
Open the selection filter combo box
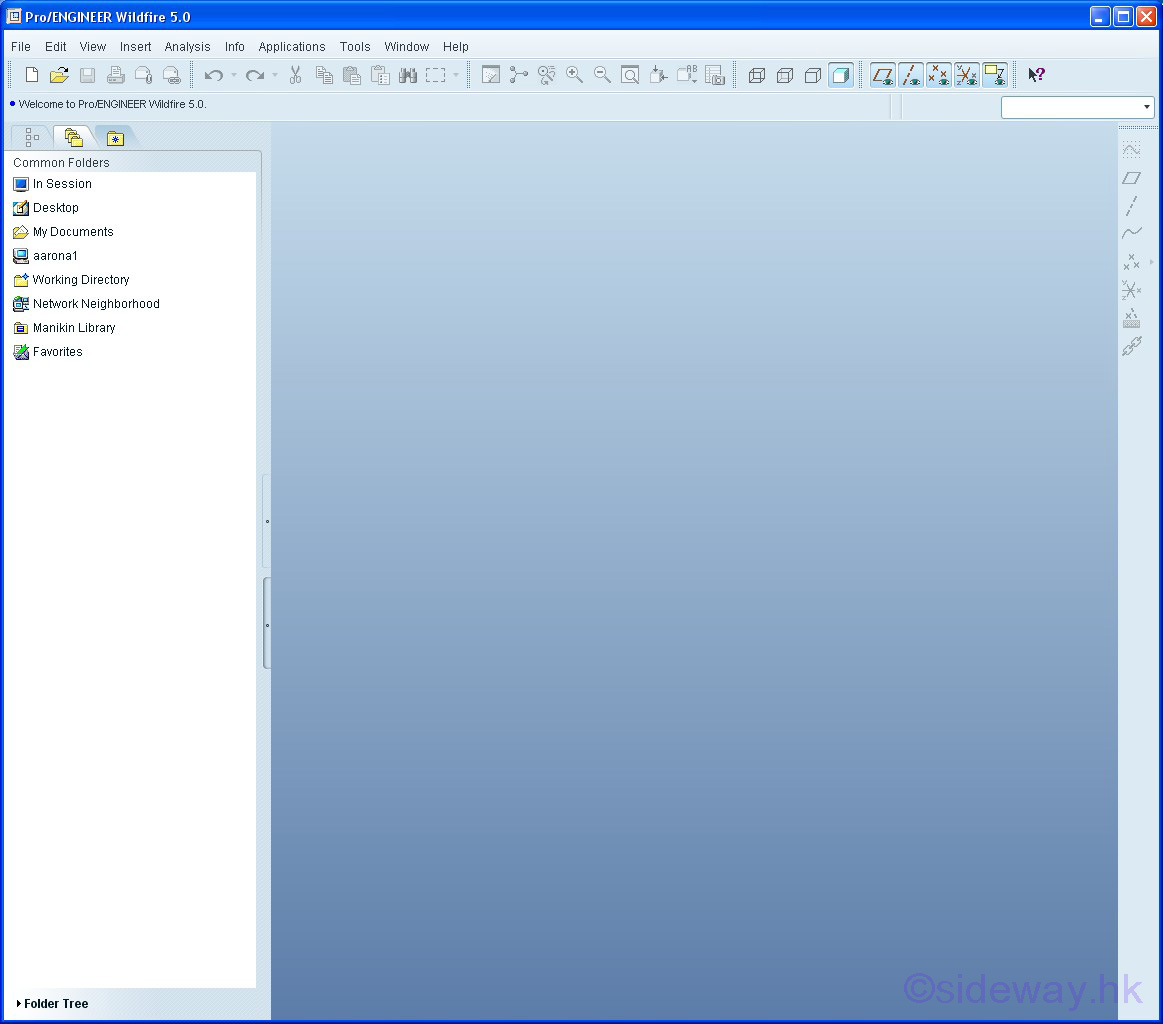[1078, 107]
